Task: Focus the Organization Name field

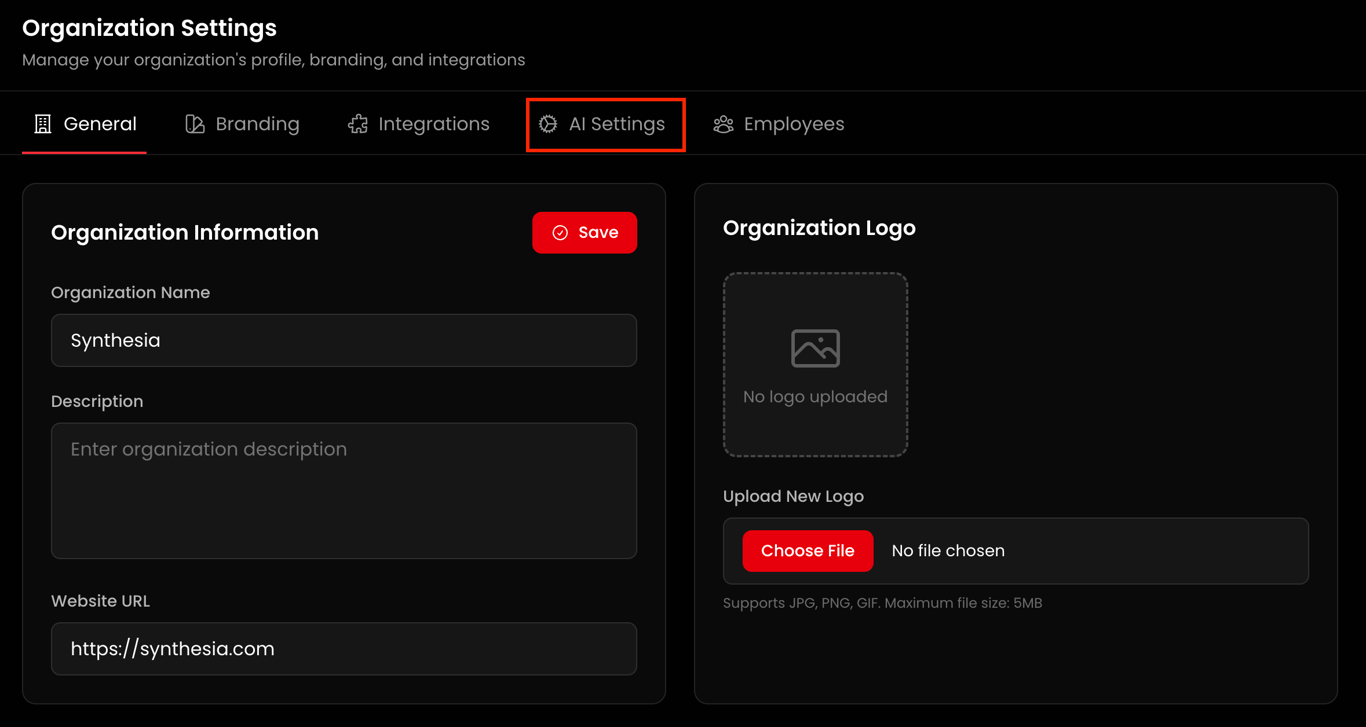Action: [x=344, y=340]
